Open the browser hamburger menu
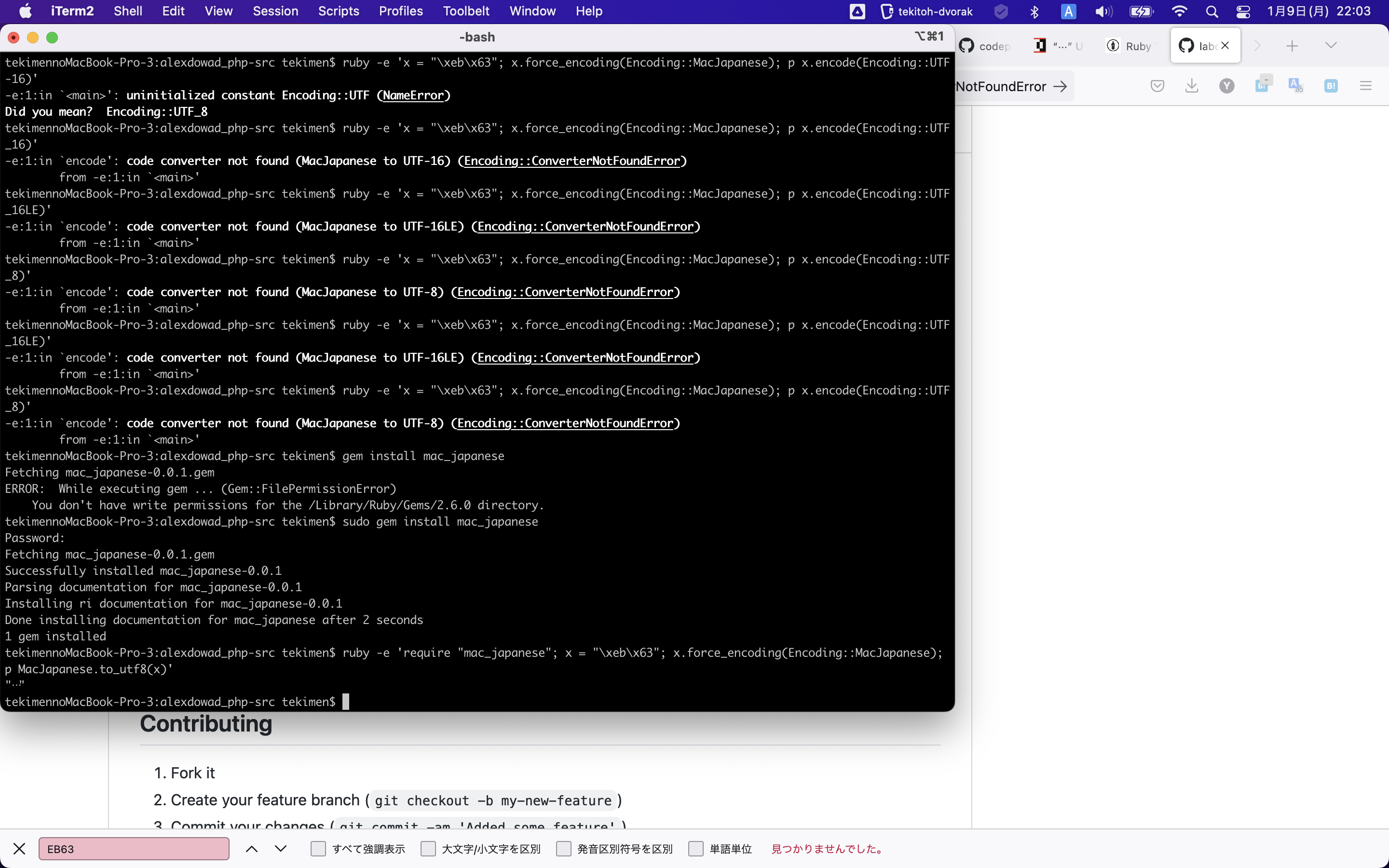Screen dimensions: 1389x868 (x=1365, y=86)
